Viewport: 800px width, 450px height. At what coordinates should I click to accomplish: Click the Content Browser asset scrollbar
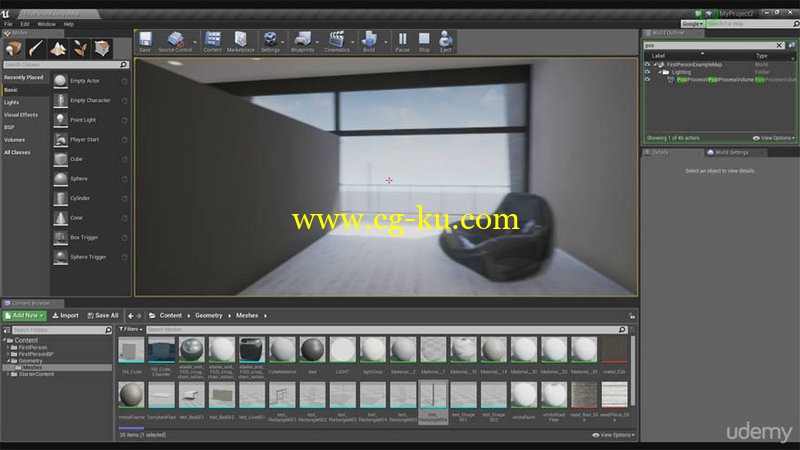(x=633, y=372)
